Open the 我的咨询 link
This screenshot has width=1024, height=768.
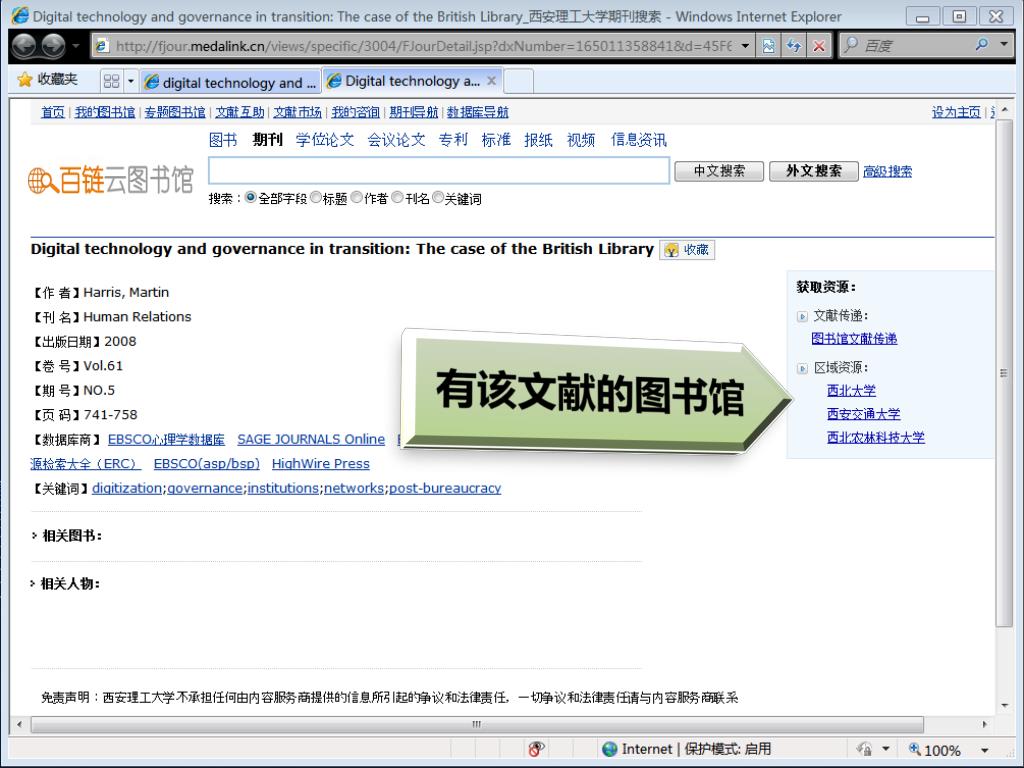[x=355, y=112]
